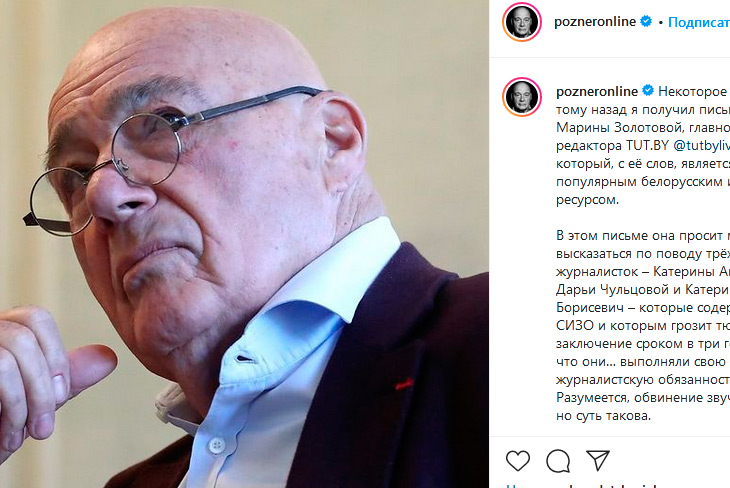Viewport: 730px width, 488px height.
Task: Click the caption line 'но суть такова.'
Action: [x=603, y=415]
